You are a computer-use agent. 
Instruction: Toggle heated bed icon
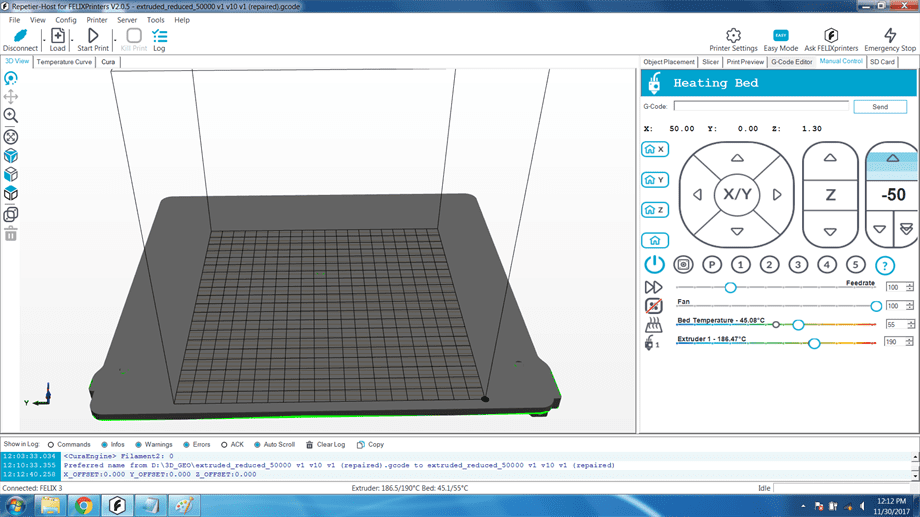pyautogui.click(x=654, y=325)
